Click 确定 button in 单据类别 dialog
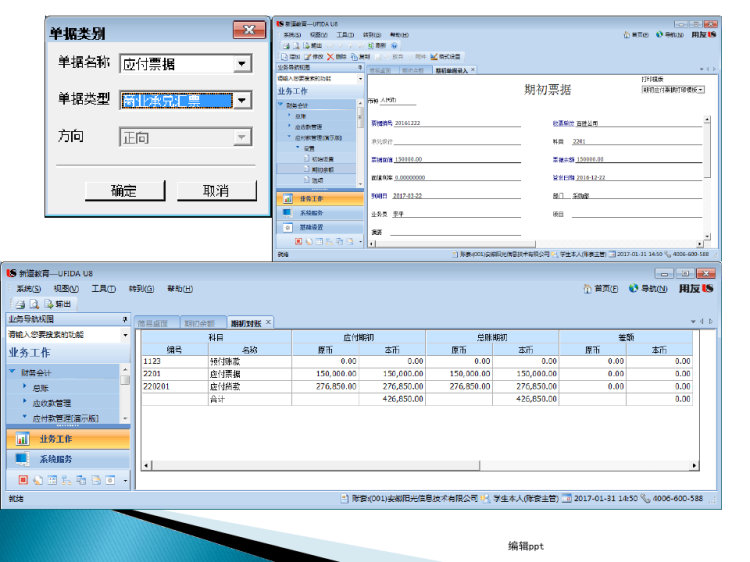The image size is (750, 562). [125, 191]
